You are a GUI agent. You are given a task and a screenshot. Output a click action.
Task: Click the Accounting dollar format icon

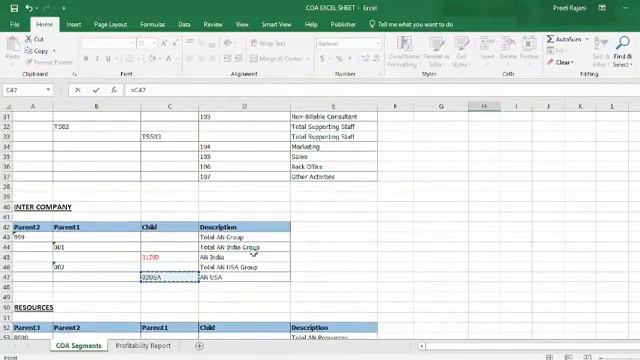click(322, 59)
